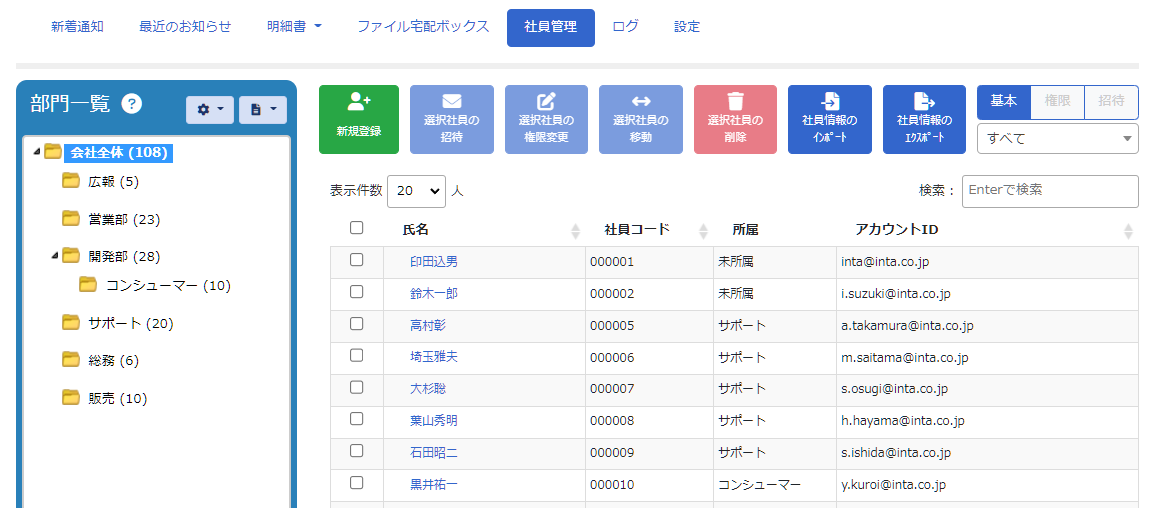Screen dimensions: 1155x508
Task: Toggle the select-all checkbox in table header
Action: pyautogui.click(x=357, y=228)
